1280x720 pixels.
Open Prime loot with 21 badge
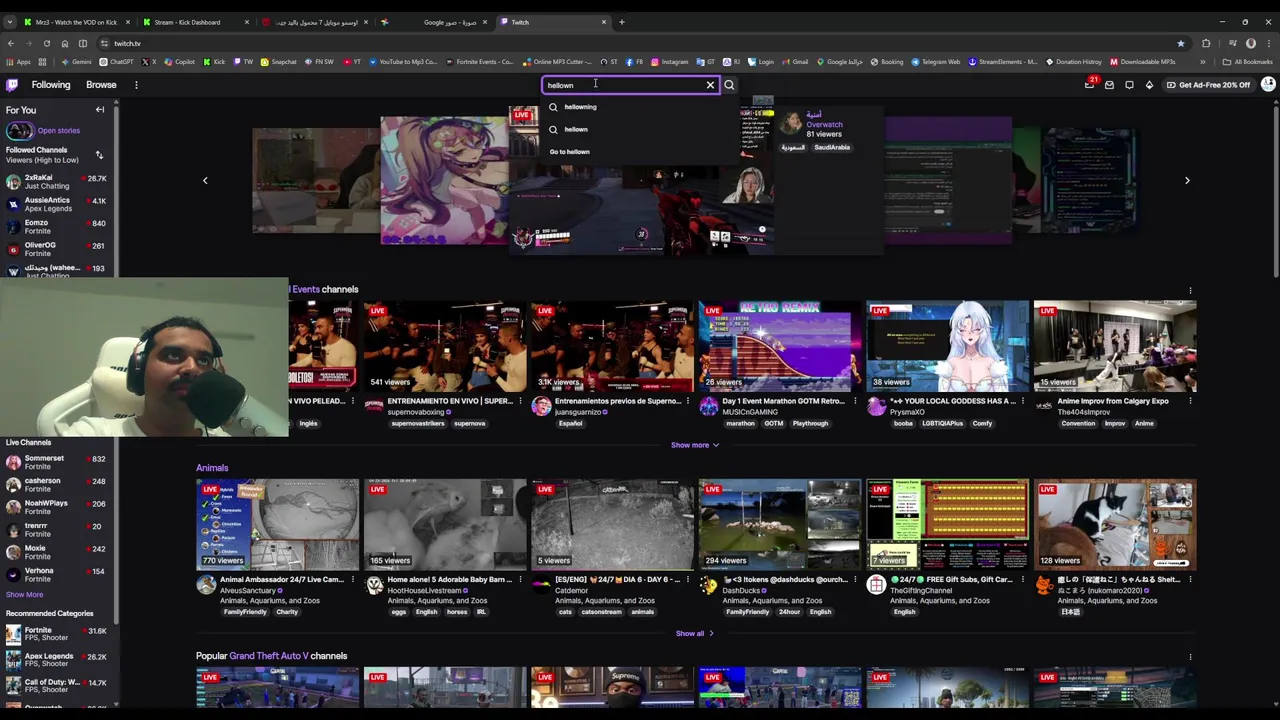1090,85
